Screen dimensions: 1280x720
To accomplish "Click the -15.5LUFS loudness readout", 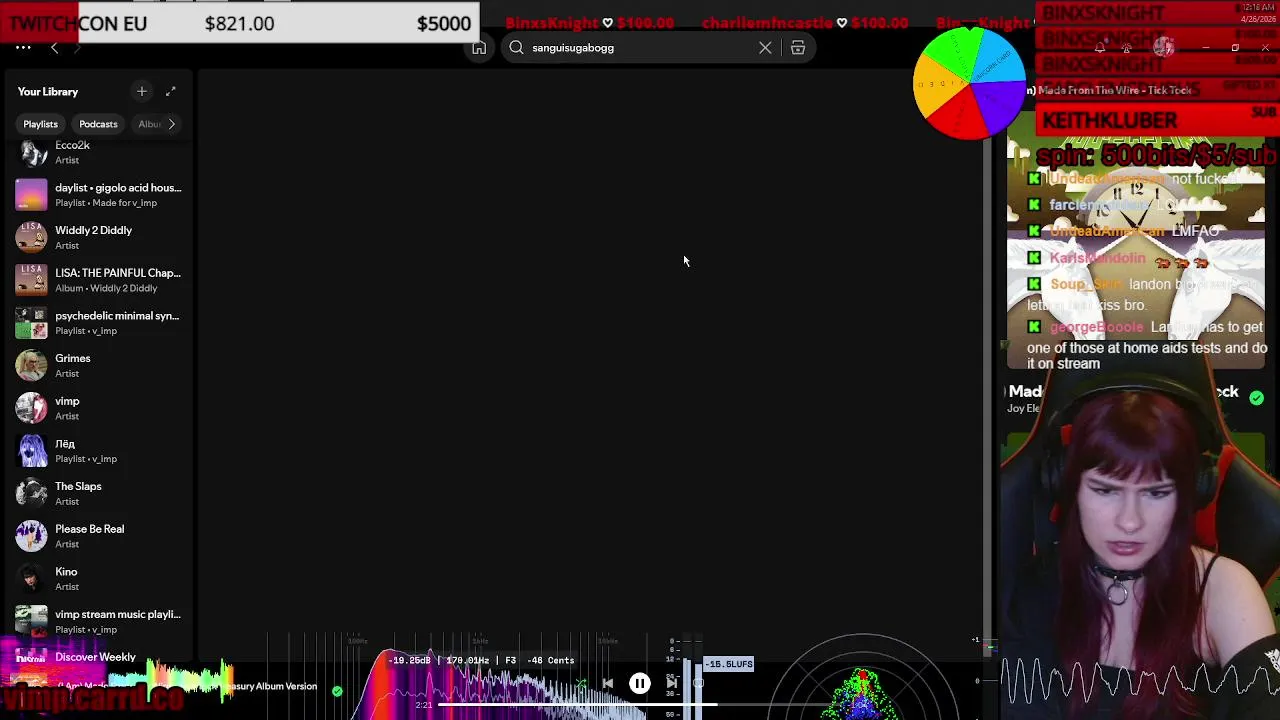I will 729,664.
